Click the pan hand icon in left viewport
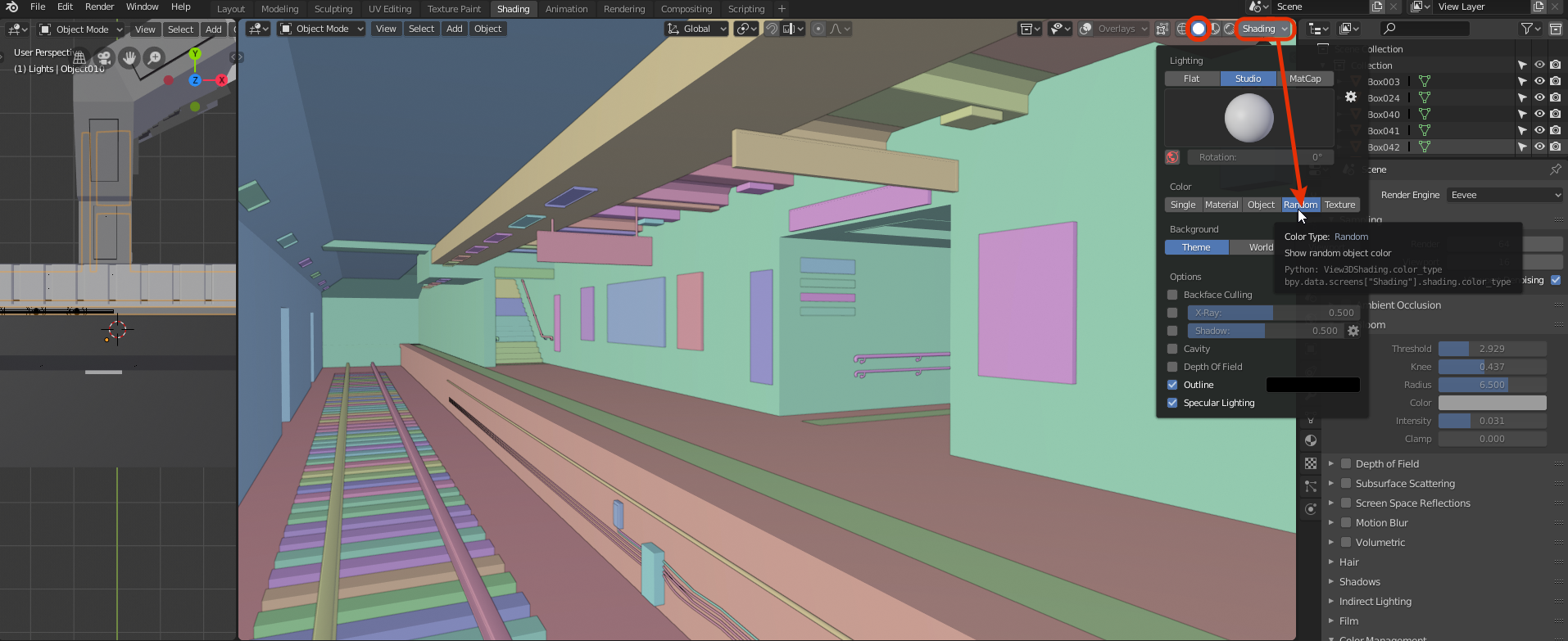The image size is (1568, 641). 129,58
